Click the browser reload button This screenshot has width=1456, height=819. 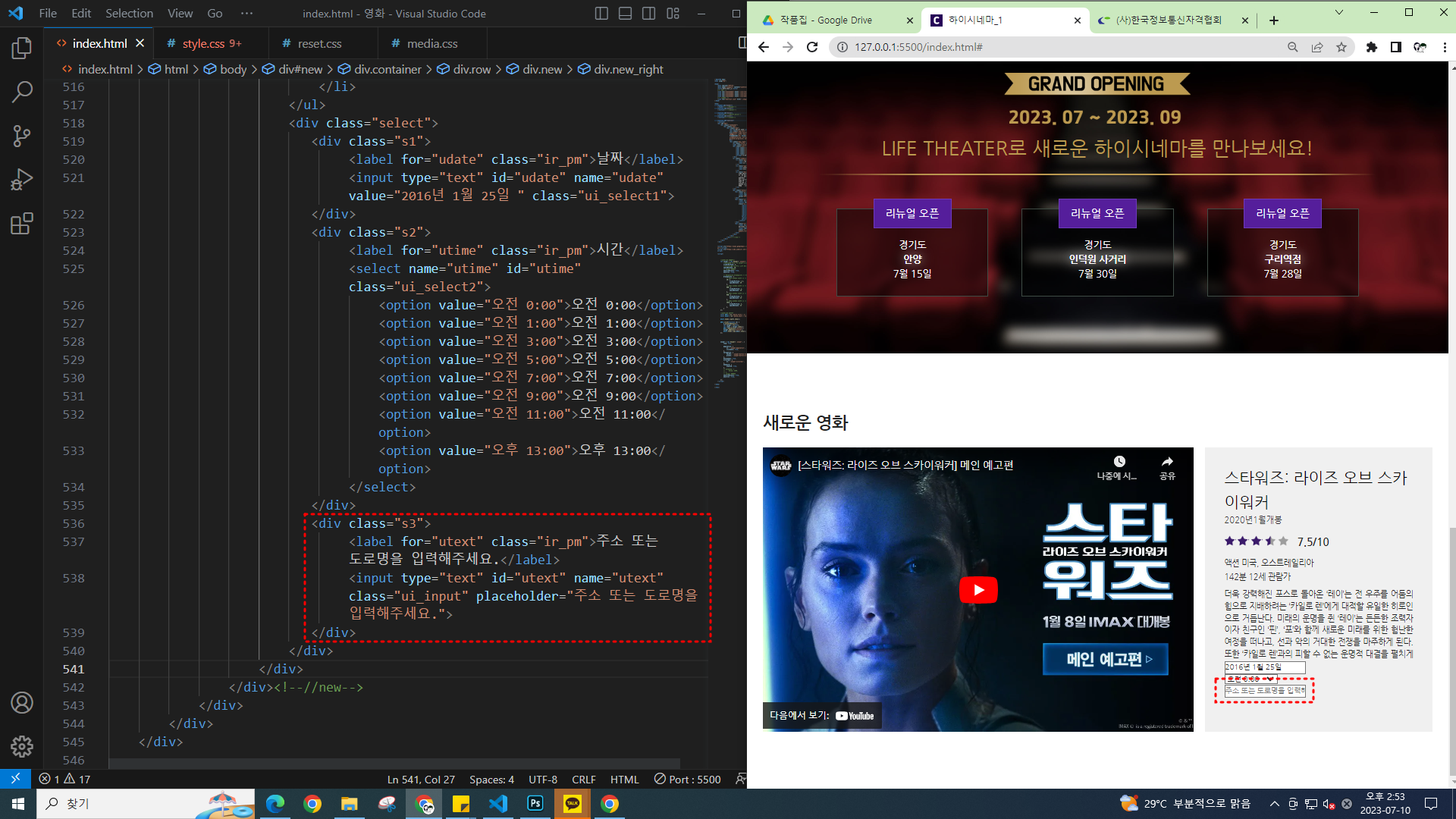[x=812, y=47]
